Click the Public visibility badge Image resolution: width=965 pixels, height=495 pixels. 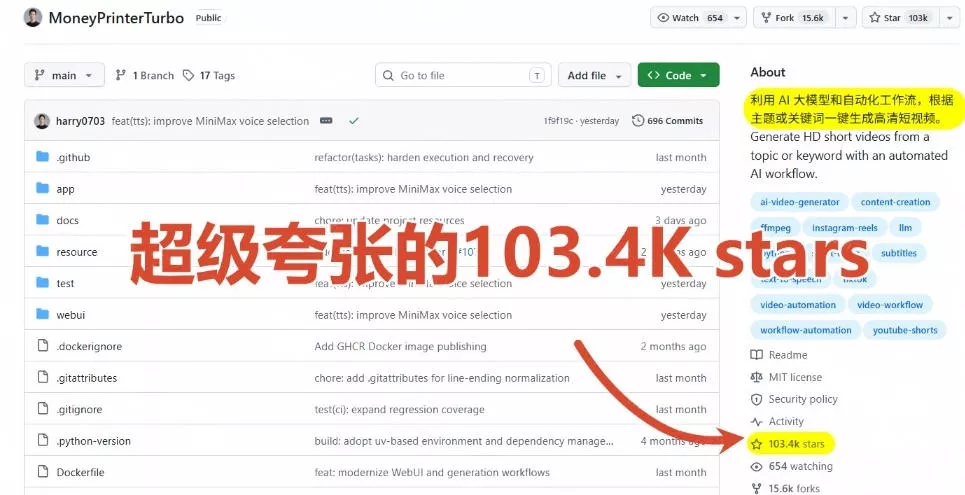208,18
